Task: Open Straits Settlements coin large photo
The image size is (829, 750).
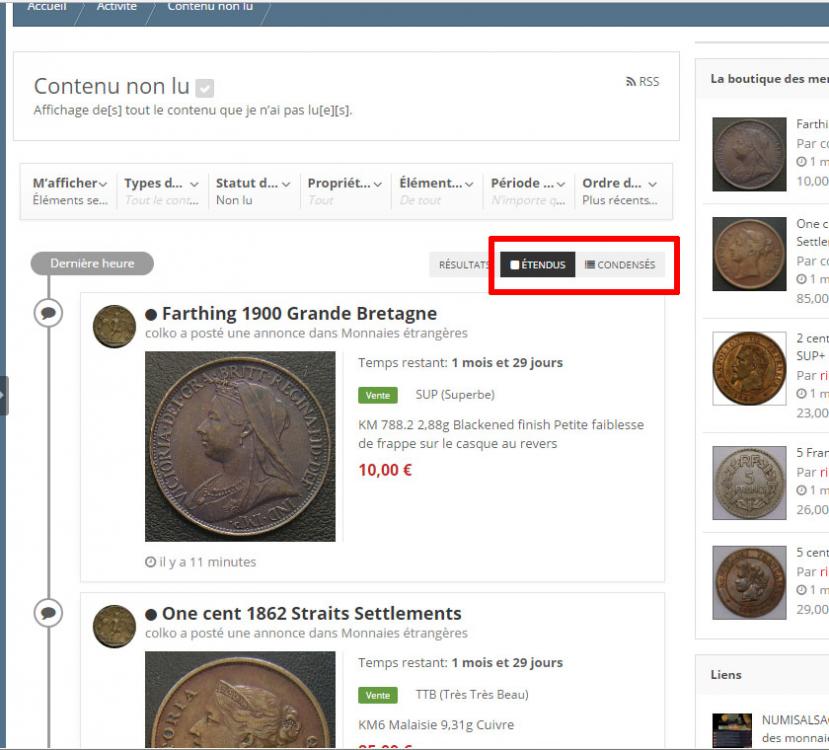Action: (240, 700)
